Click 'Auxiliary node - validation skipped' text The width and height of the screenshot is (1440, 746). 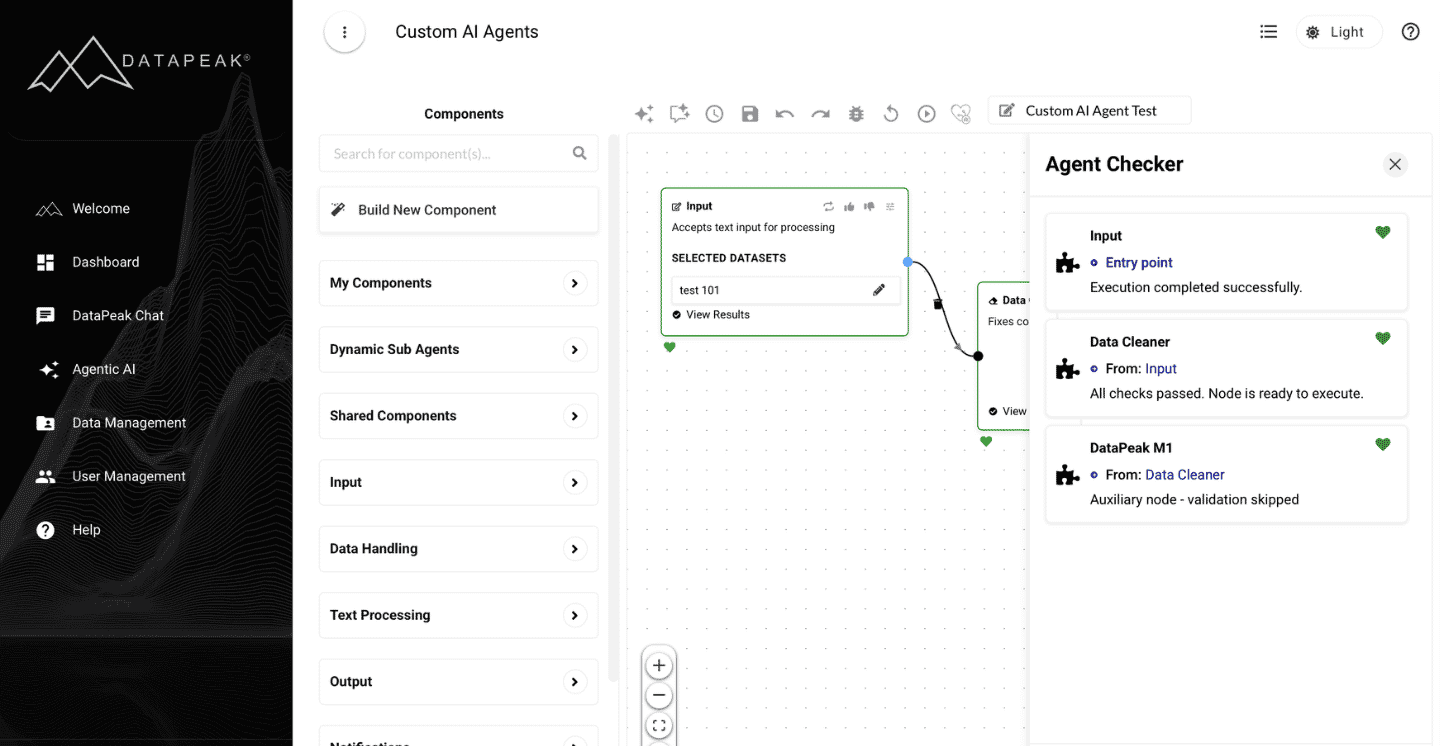(1194, 499)
